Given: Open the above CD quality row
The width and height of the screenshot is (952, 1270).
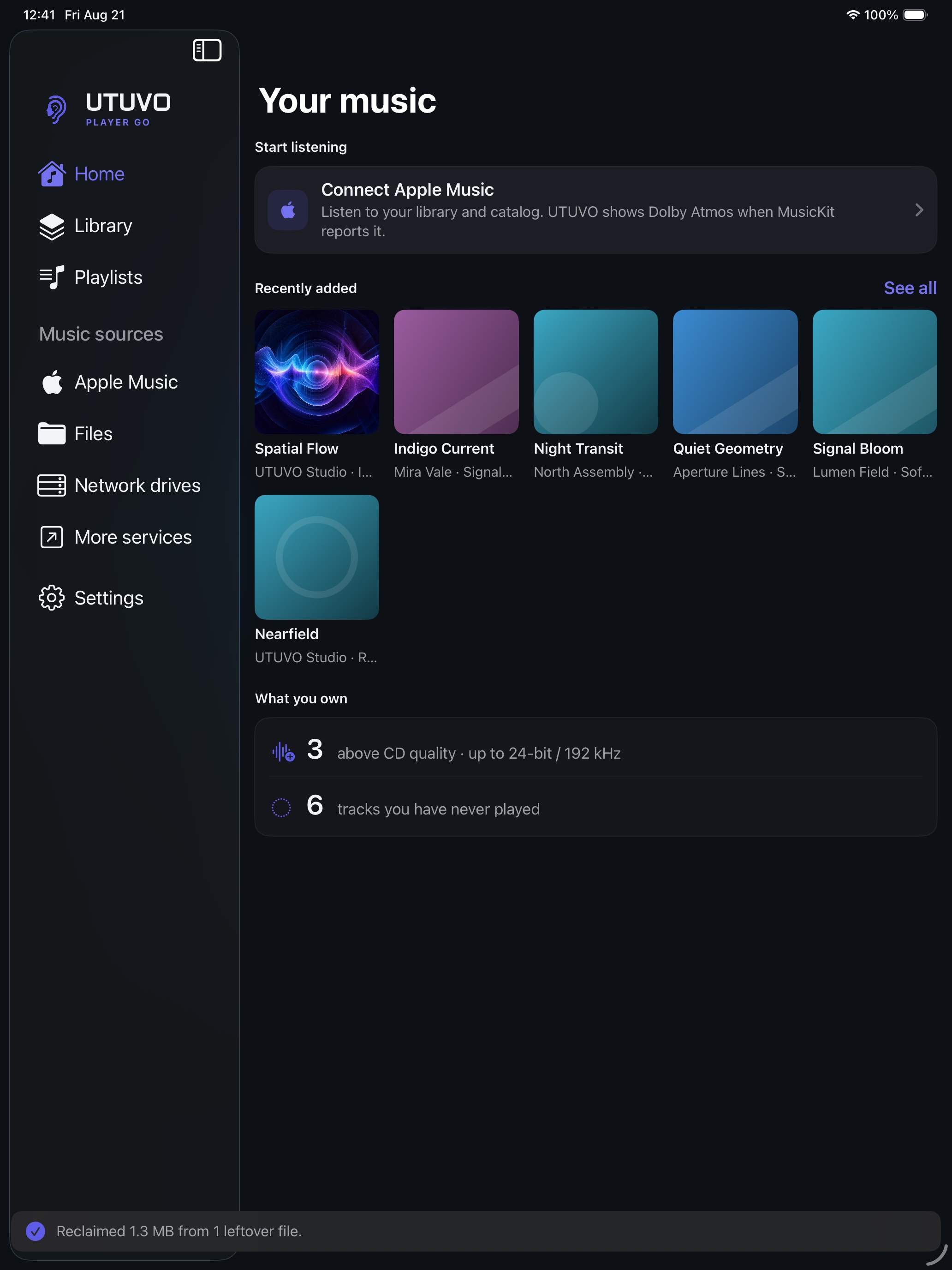Looking at the screenshot, I should [x=595, y=749].
